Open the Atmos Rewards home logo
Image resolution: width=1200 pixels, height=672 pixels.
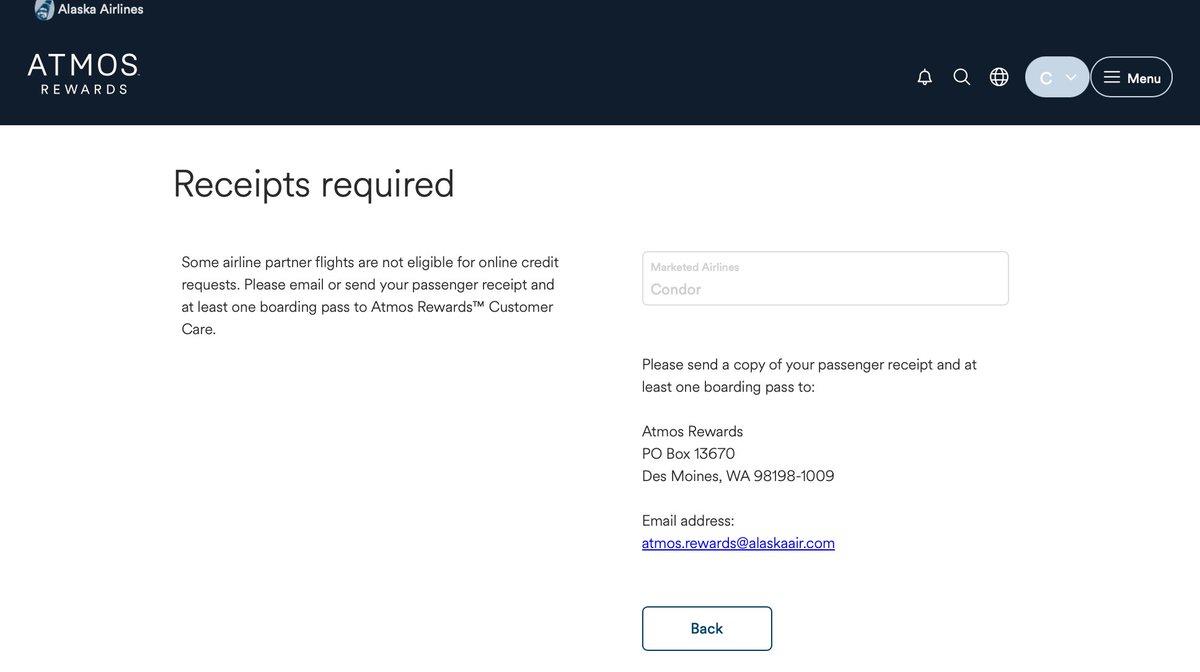click(83, 74)
